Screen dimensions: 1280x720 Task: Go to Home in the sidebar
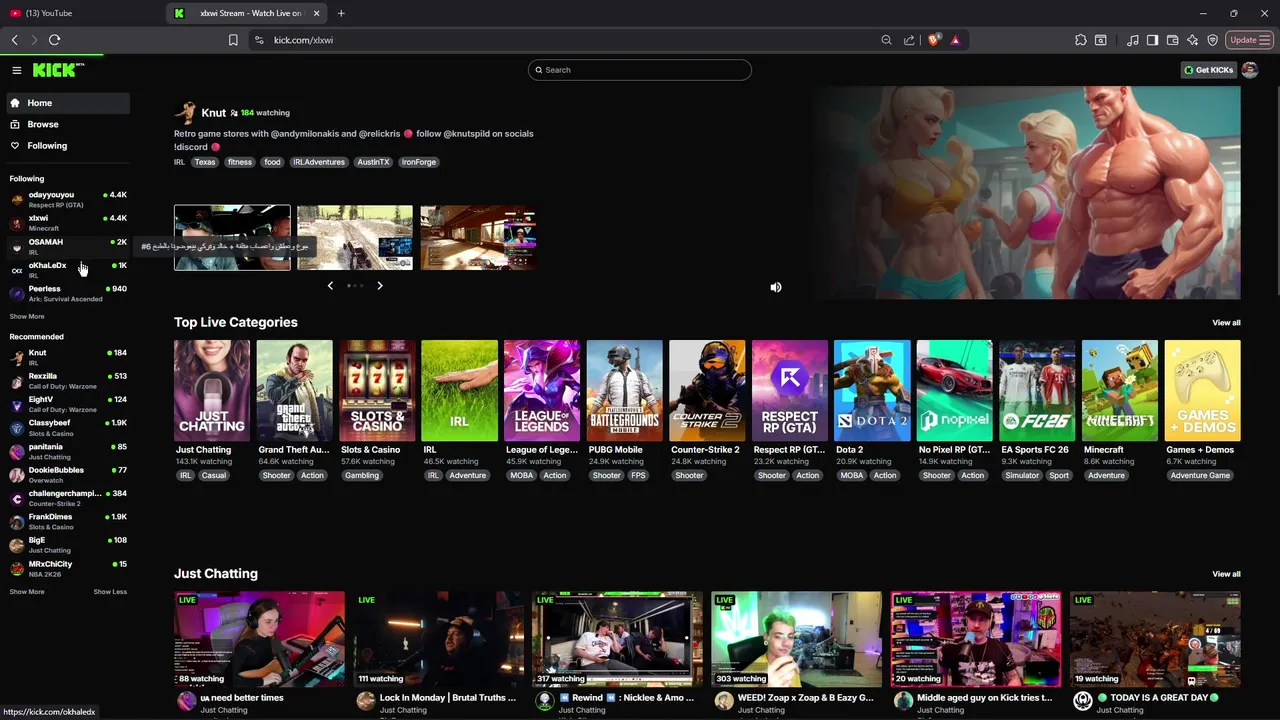68,103
